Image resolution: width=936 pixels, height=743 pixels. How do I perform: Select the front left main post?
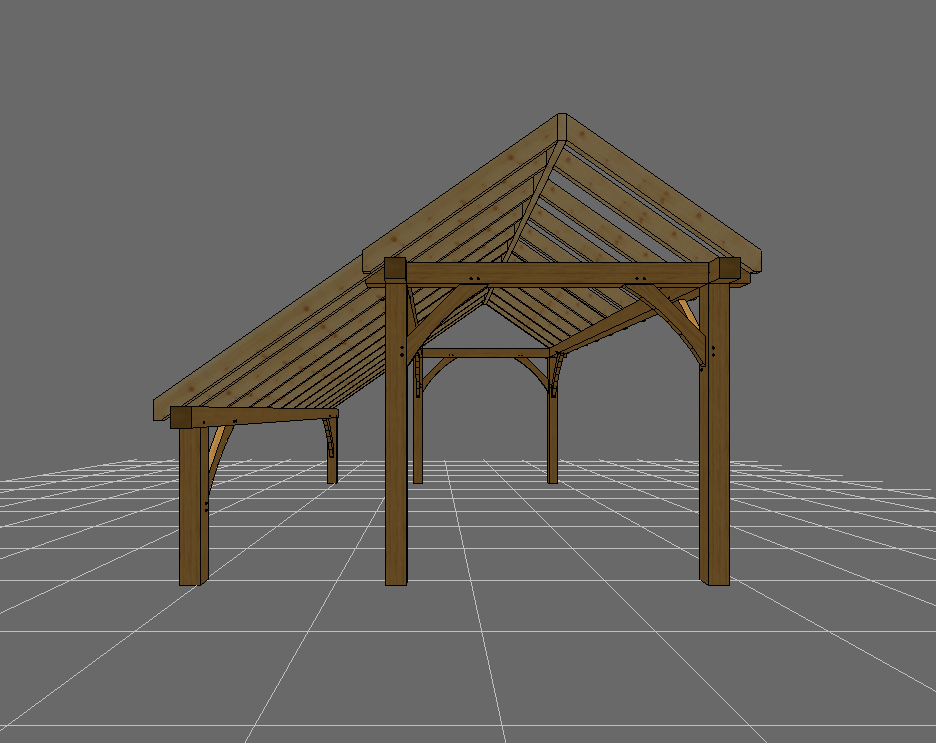point(397,460)
